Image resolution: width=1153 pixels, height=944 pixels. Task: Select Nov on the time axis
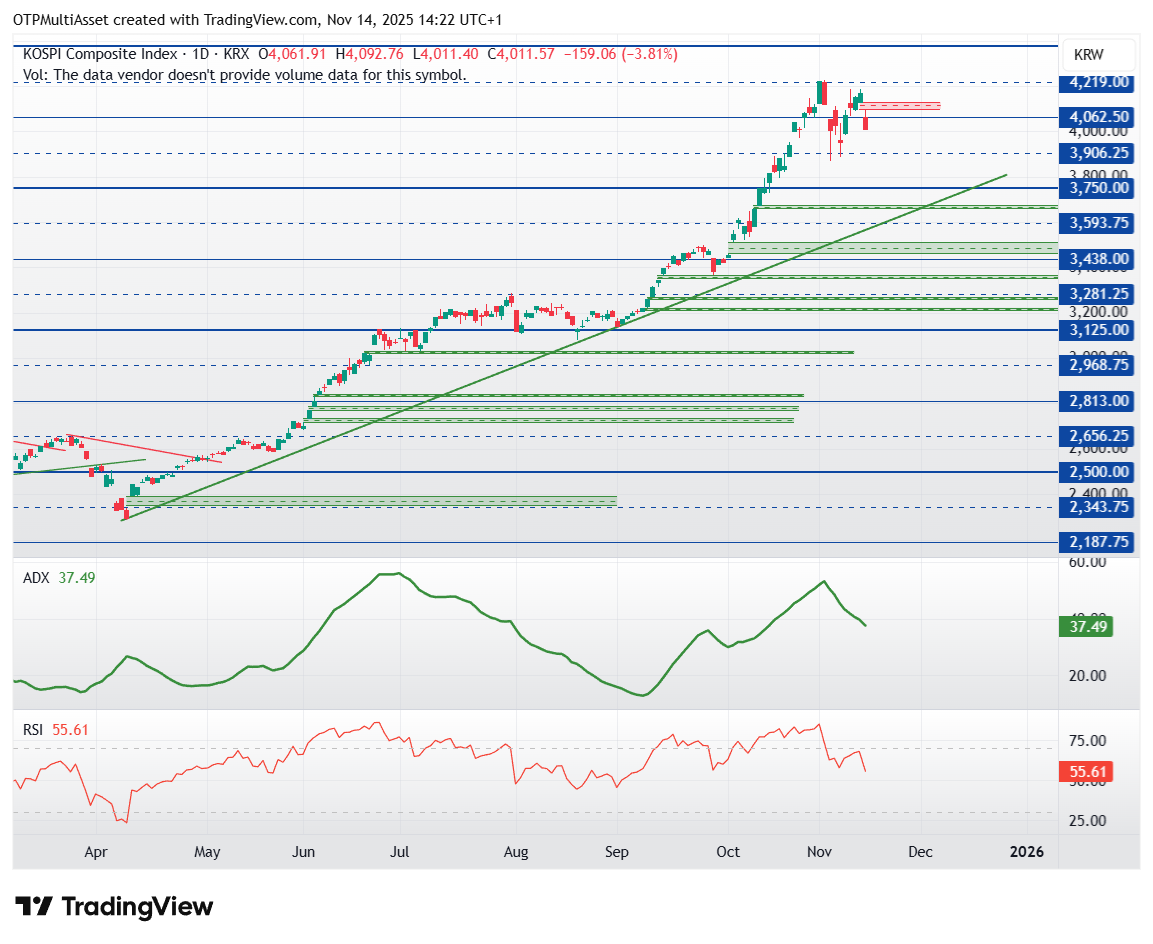coord(818,852)
